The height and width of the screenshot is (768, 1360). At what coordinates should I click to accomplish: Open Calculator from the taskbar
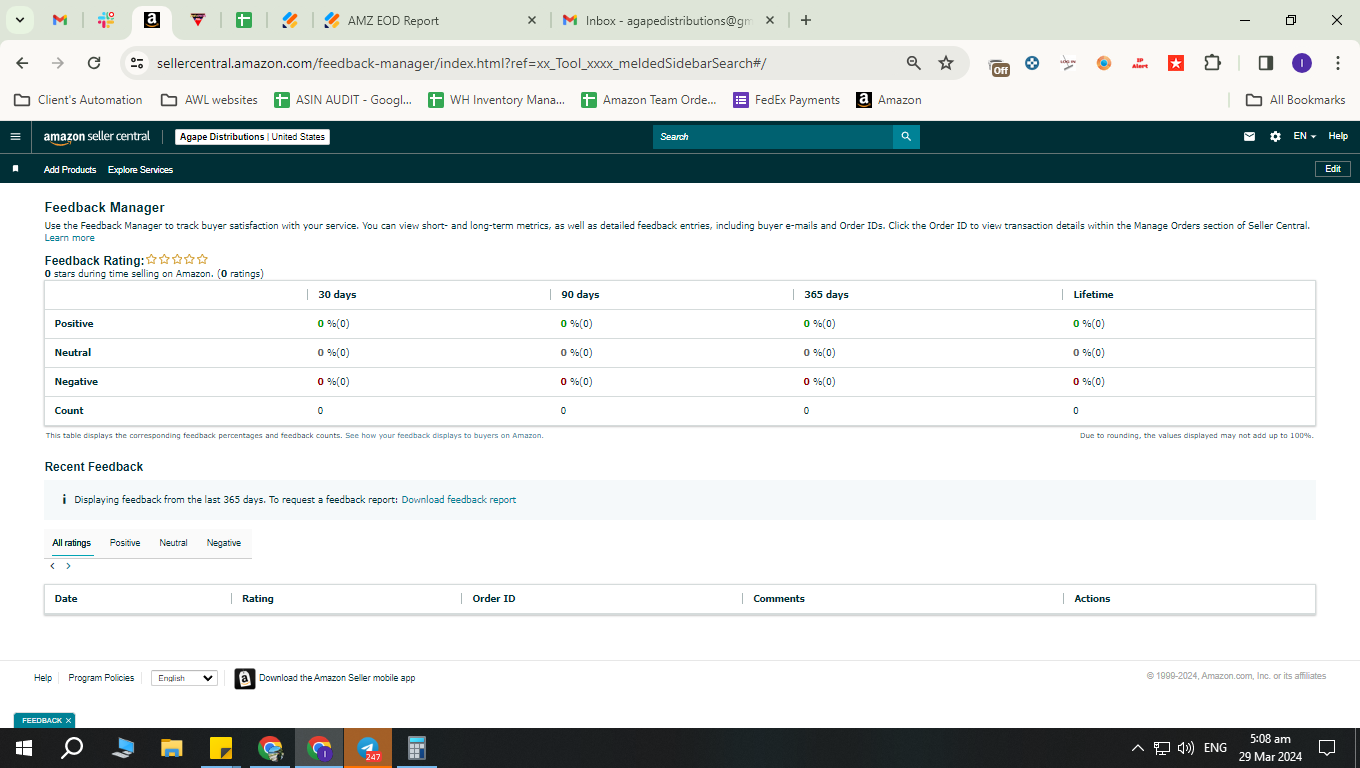(417, 748)
